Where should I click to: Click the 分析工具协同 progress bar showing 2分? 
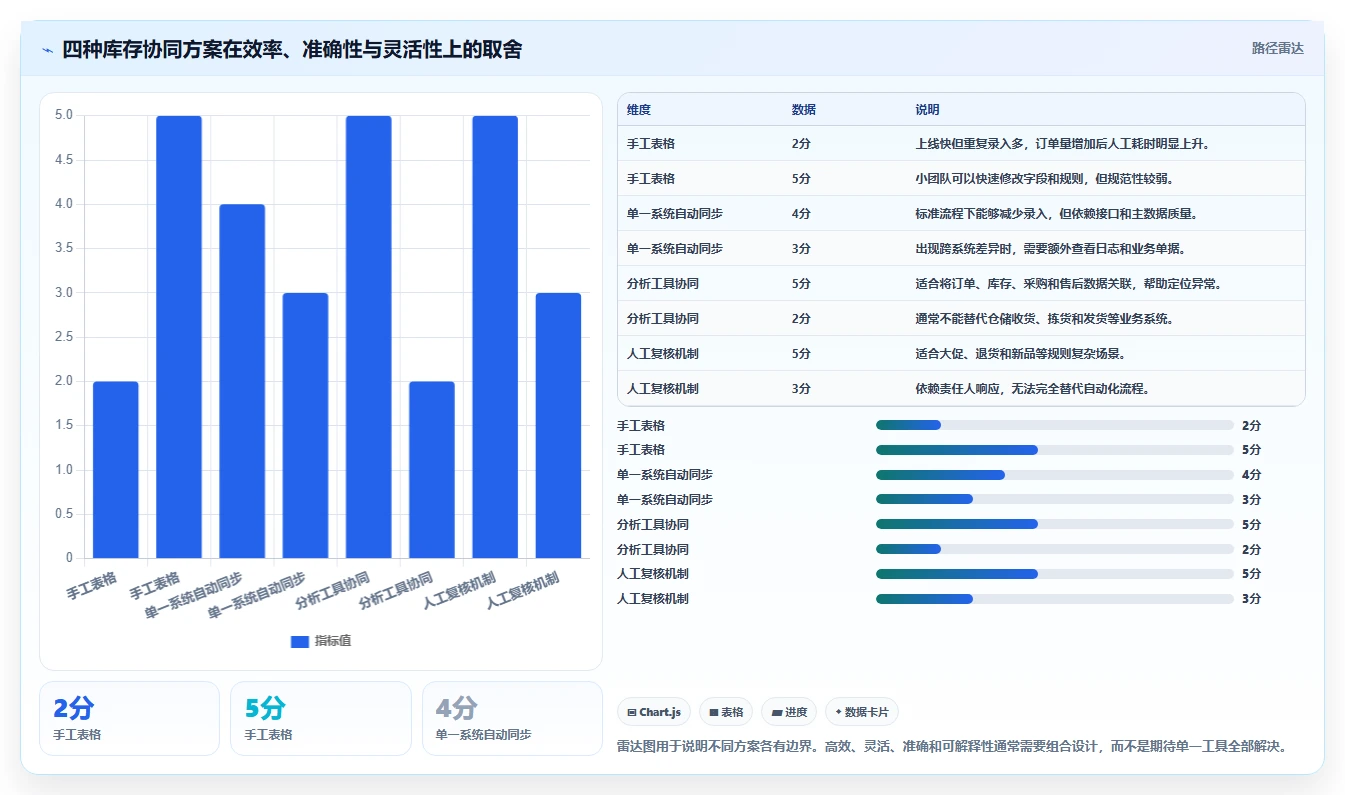[x=1055, y=549]
